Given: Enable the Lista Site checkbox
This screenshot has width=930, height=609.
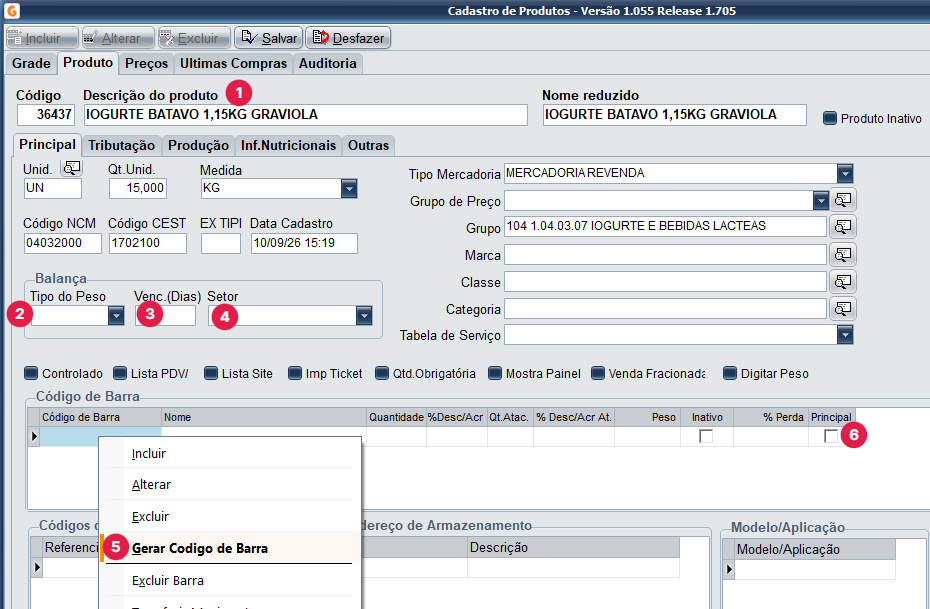Looking at the screenshot, I should (x=211, y=374).
